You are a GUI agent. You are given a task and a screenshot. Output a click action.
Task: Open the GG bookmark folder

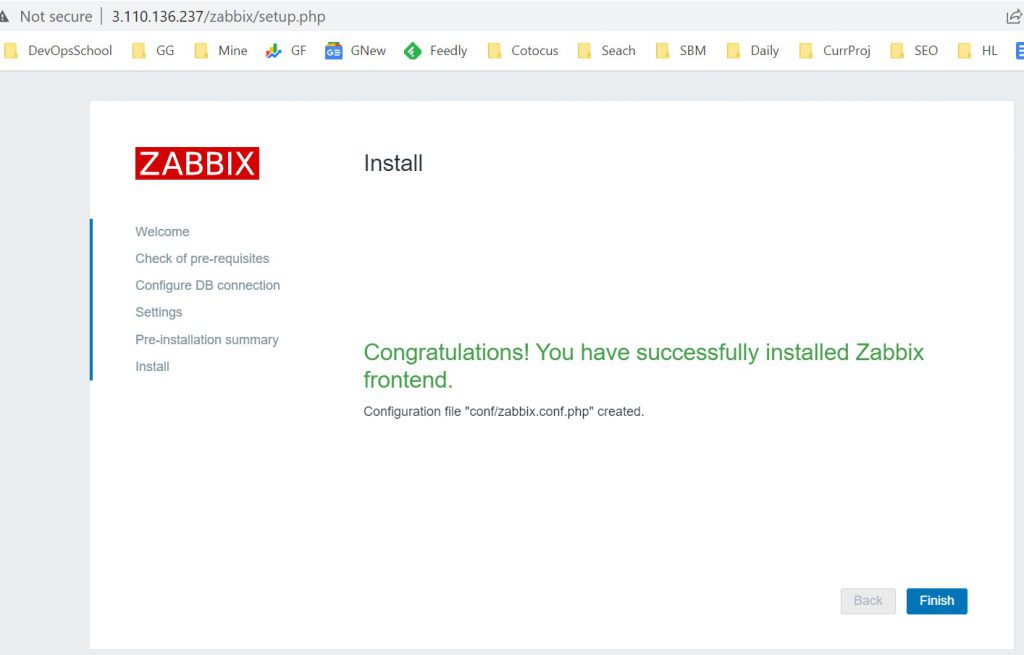[x=154, y=51]
